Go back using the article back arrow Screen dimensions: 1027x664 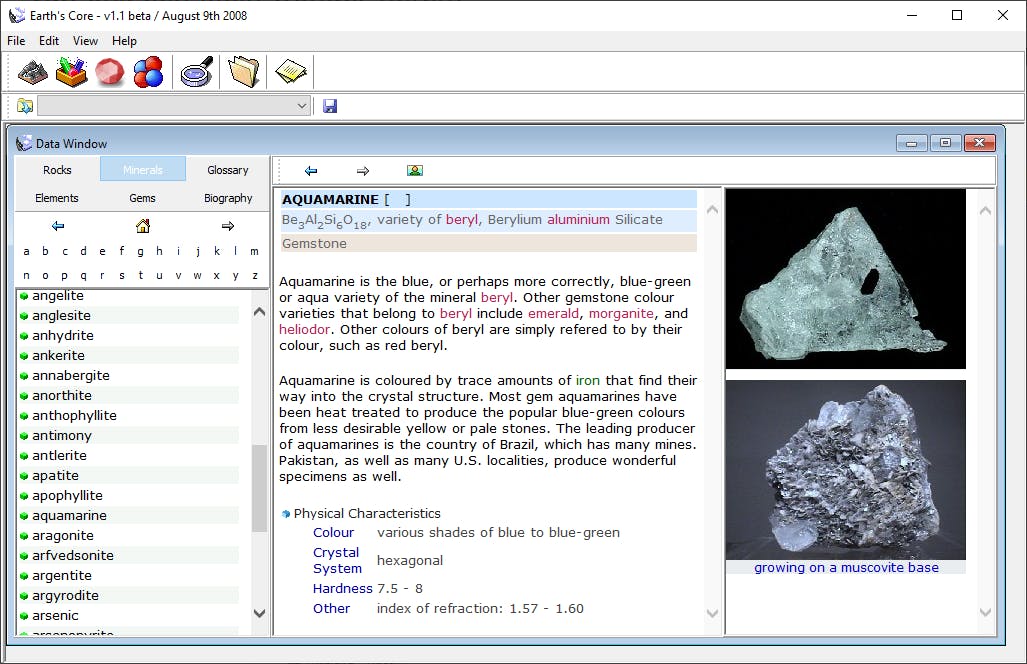[311, 171]
